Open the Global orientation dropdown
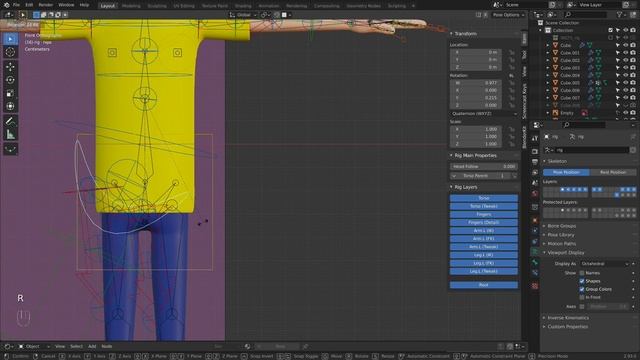Image resolution: width=640 pixels, height=360 pixels. point(243,15)
